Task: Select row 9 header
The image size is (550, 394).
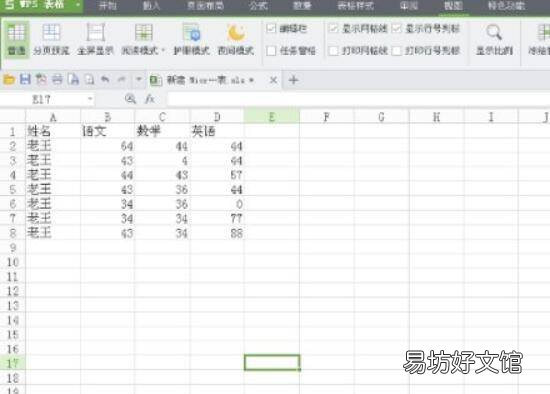Action: click(13, 248)
